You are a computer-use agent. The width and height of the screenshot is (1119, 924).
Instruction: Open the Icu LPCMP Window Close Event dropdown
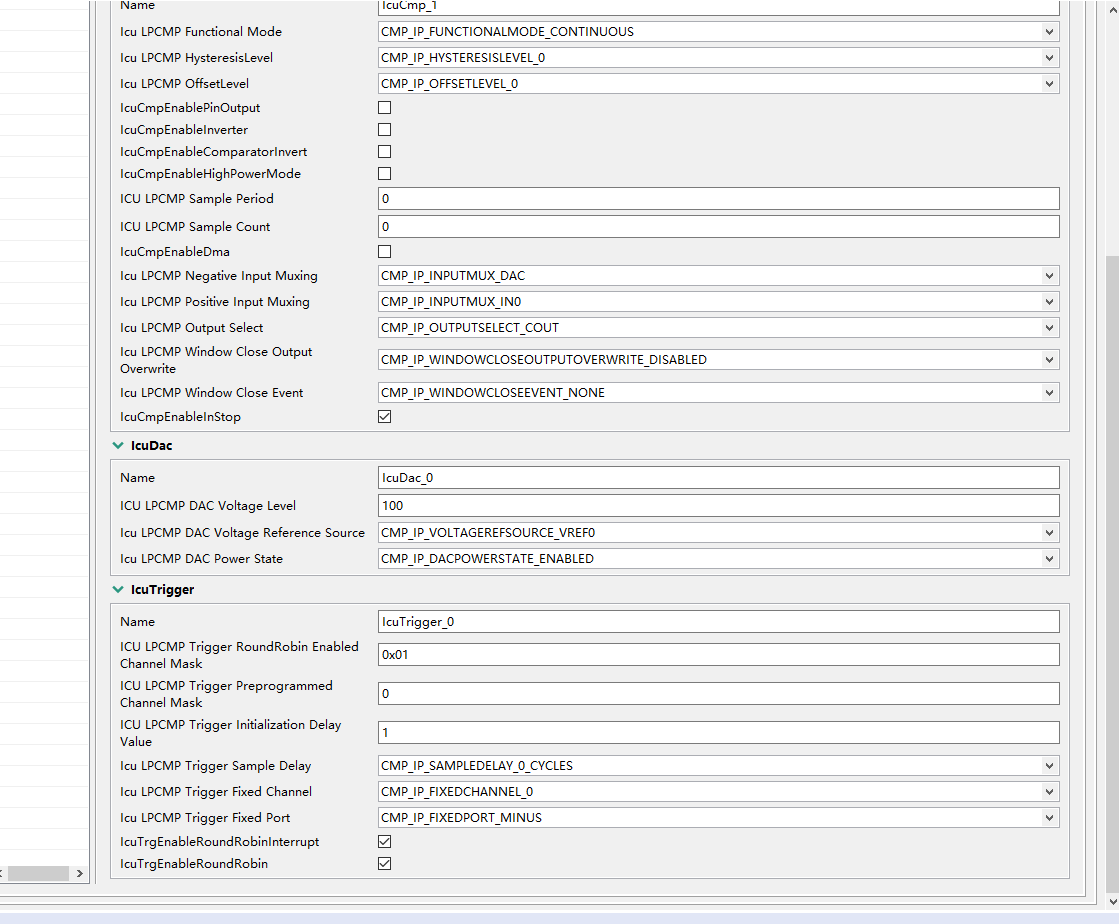pyautogui.click(x=1049, y=392)
